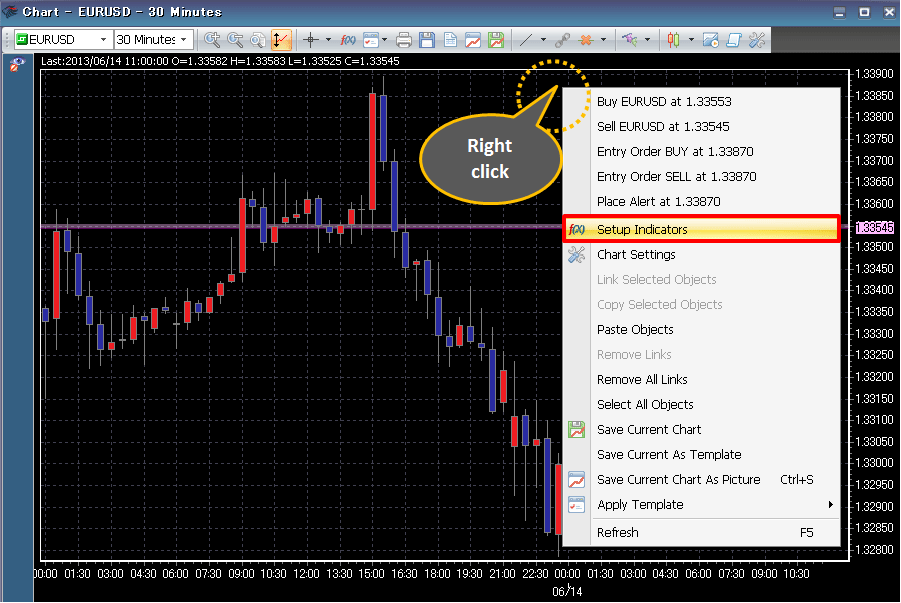901x603 pixels.
Task: Open Setup Indicators from context menu
Action: [x=702, y=229]
